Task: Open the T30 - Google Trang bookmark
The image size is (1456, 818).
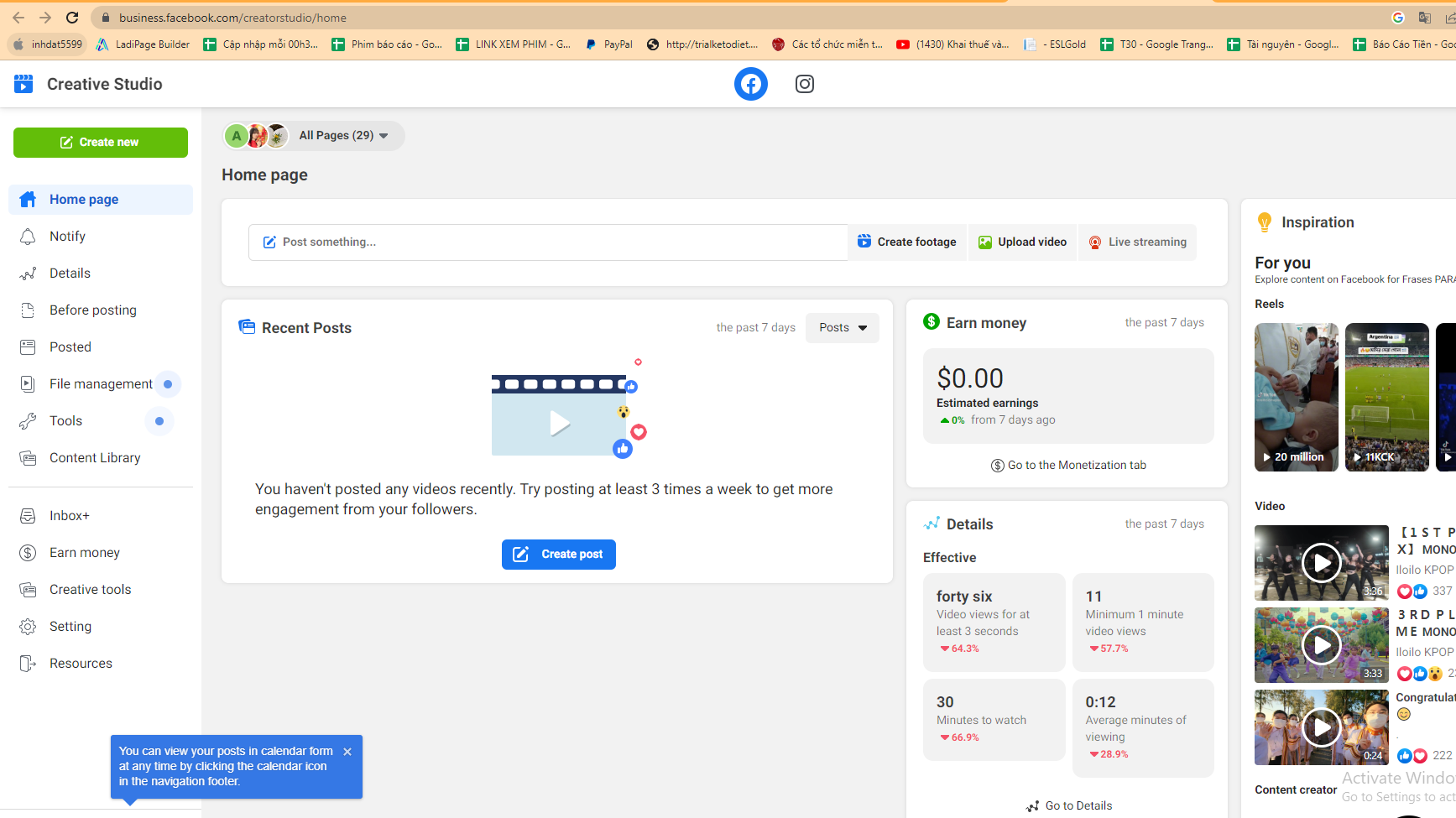Action: (1156, 44)
